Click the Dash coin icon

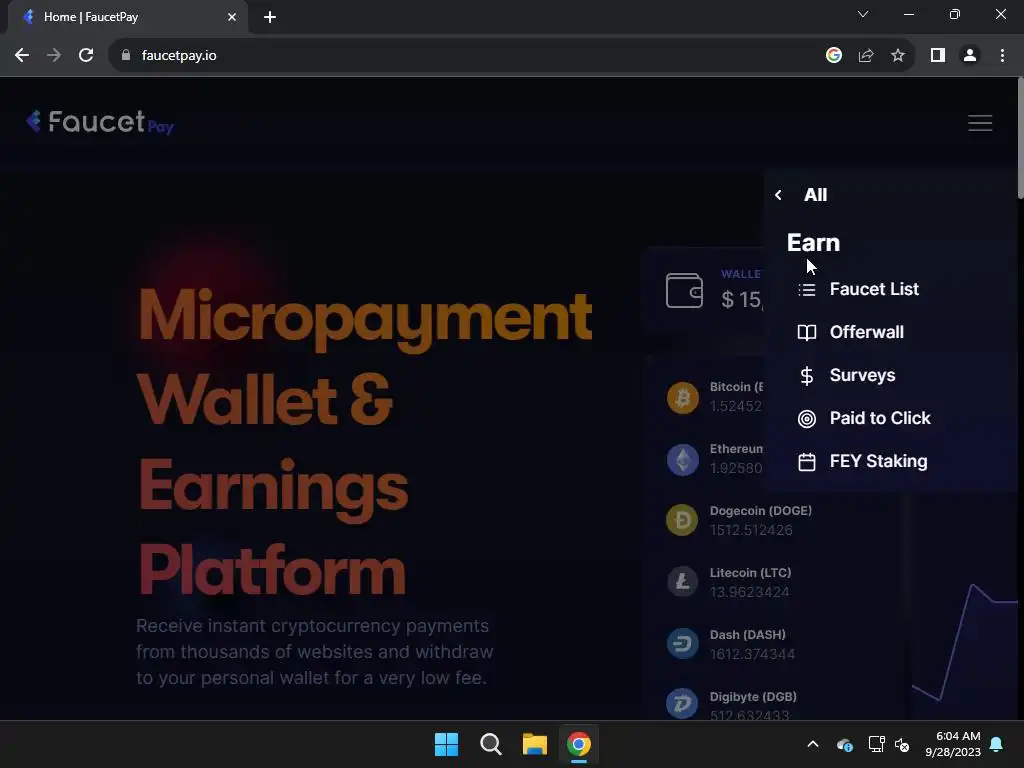click(682, 644)
